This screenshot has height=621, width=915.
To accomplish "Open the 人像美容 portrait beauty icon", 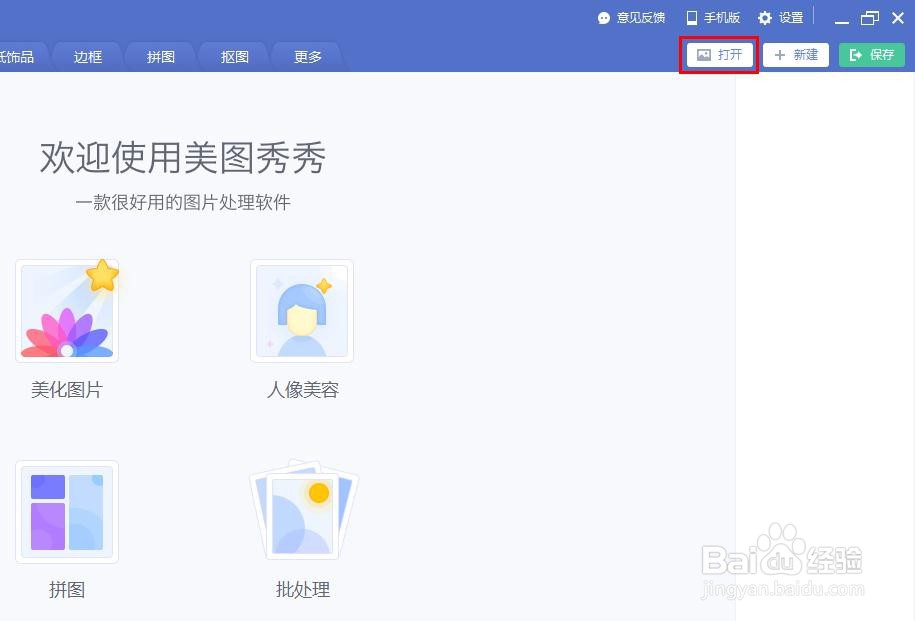I will (302, 310).
